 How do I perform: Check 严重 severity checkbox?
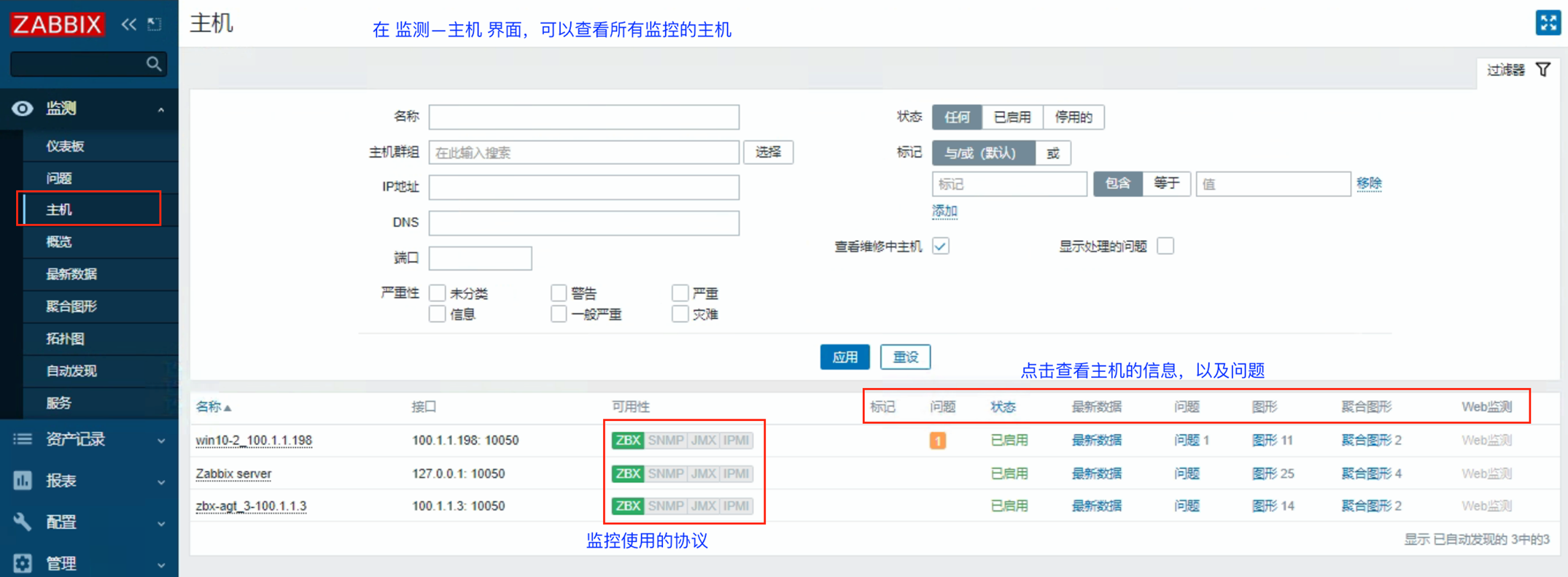(x=680, y=293)
